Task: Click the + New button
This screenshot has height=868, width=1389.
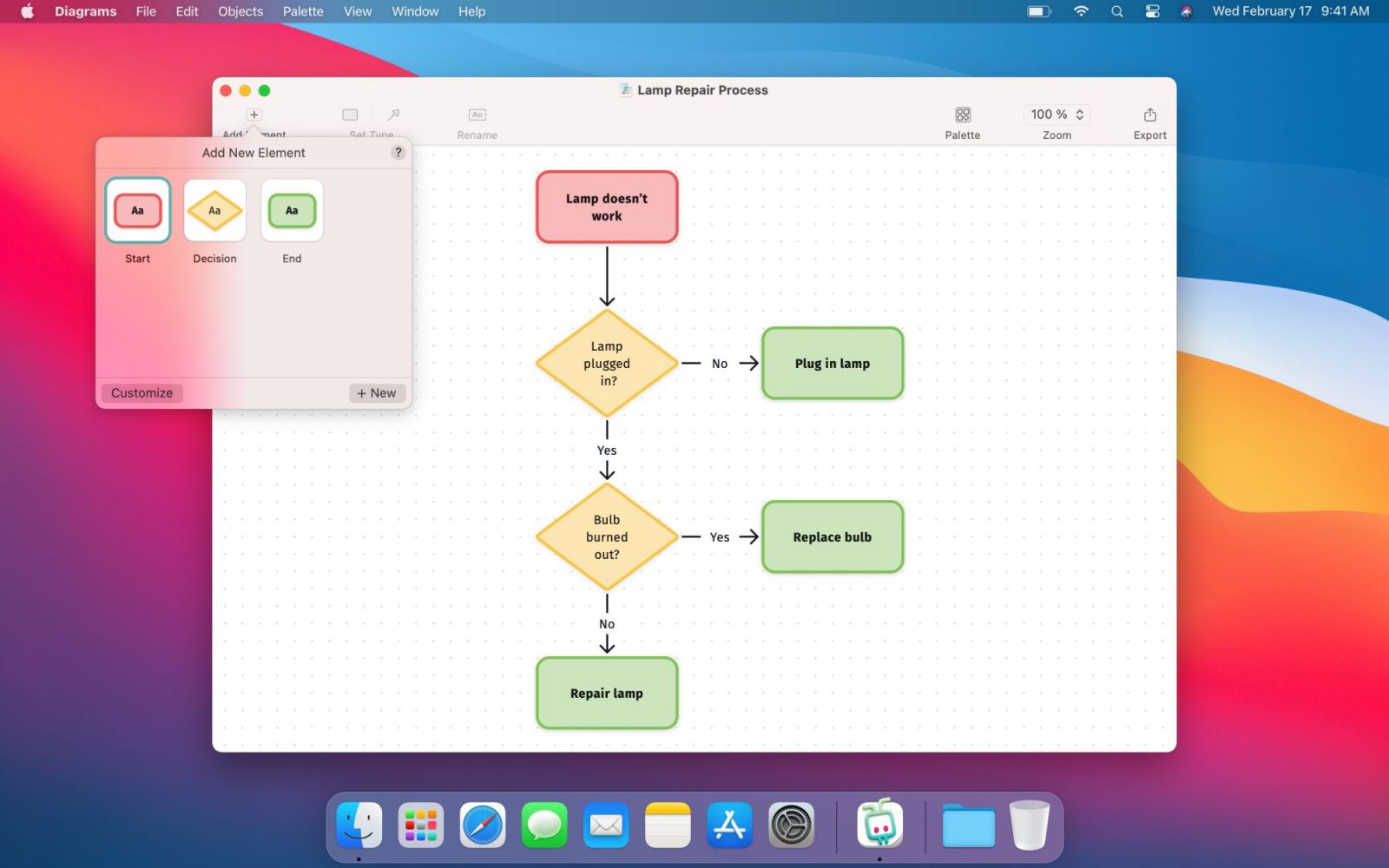Action: click(377, 393)
